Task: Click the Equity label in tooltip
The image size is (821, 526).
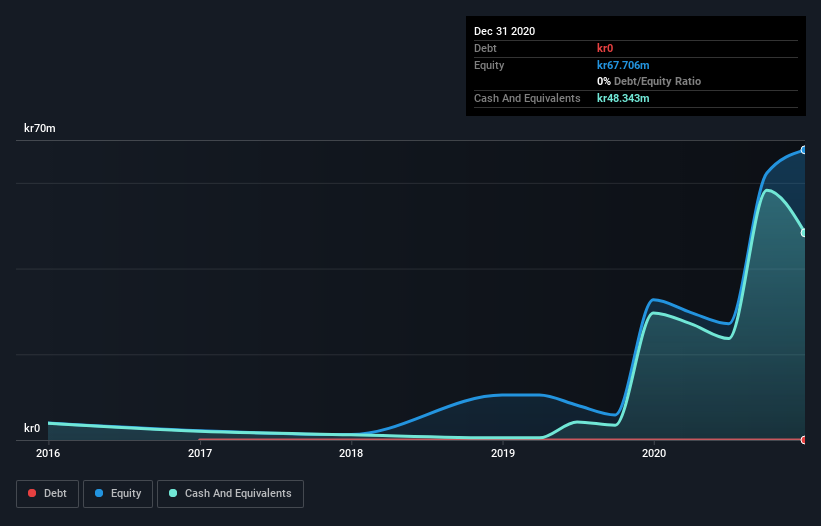Action: pos(489,65)
